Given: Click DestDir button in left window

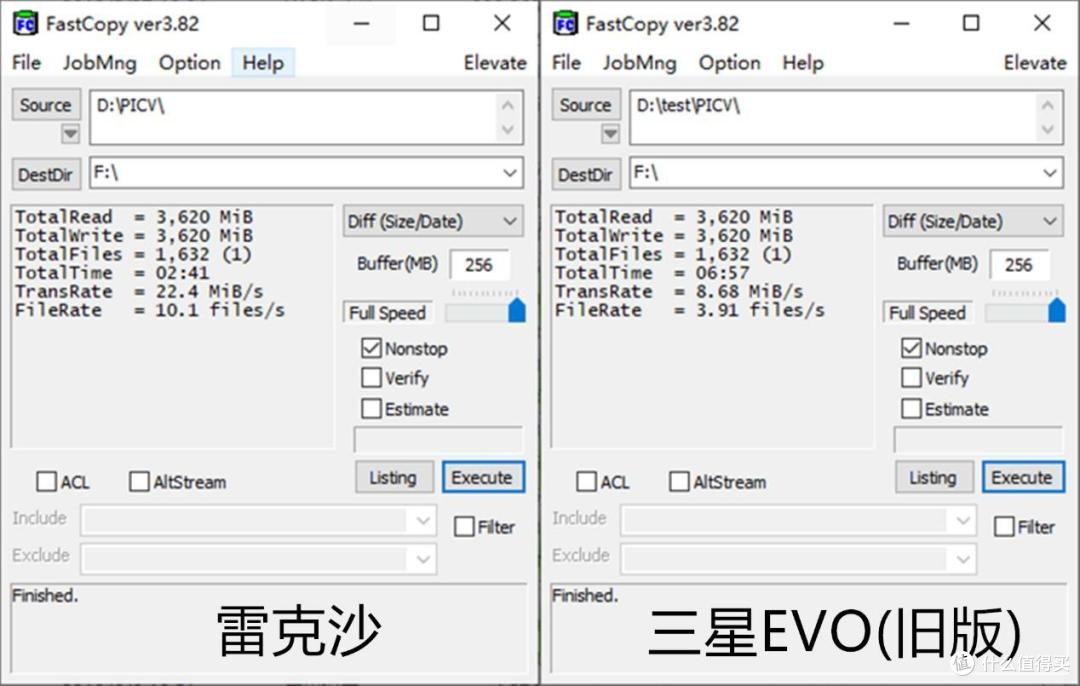Looking at the screenshot, I should click(46, 174).
